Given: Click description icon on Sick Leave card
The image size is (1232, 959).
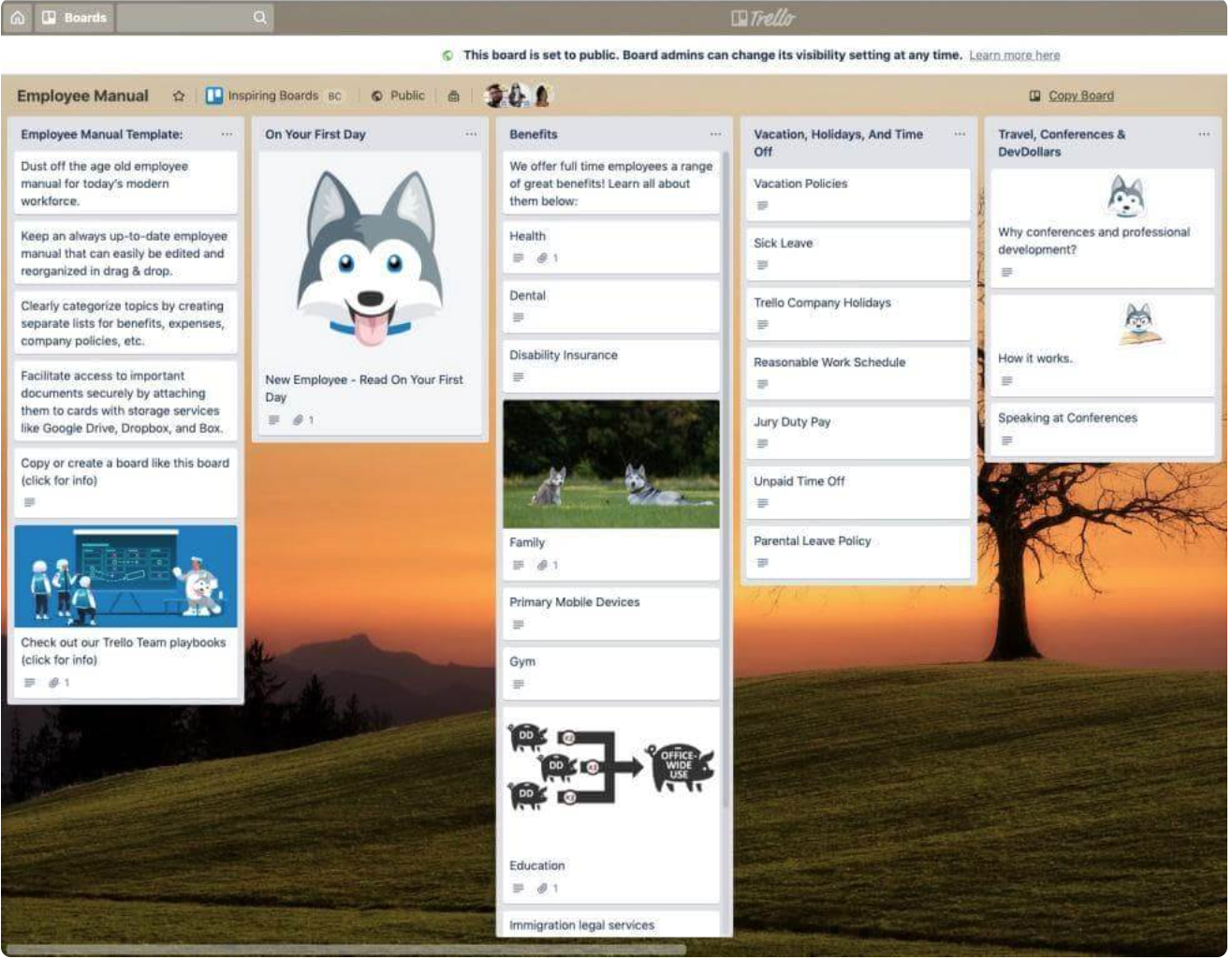Looking at the screenshot, I should coord(763,265).
